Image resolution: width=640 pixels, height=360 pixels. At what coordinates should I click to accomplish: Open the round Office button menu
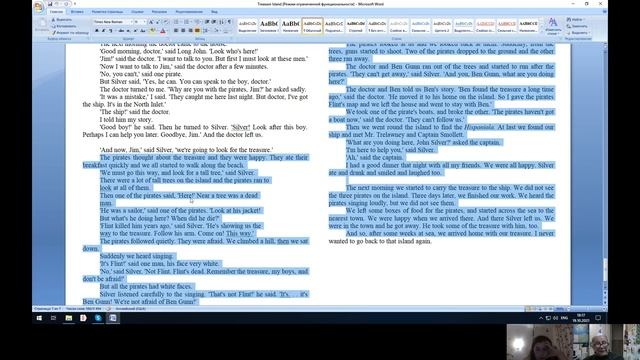click(x=38, y=6)
